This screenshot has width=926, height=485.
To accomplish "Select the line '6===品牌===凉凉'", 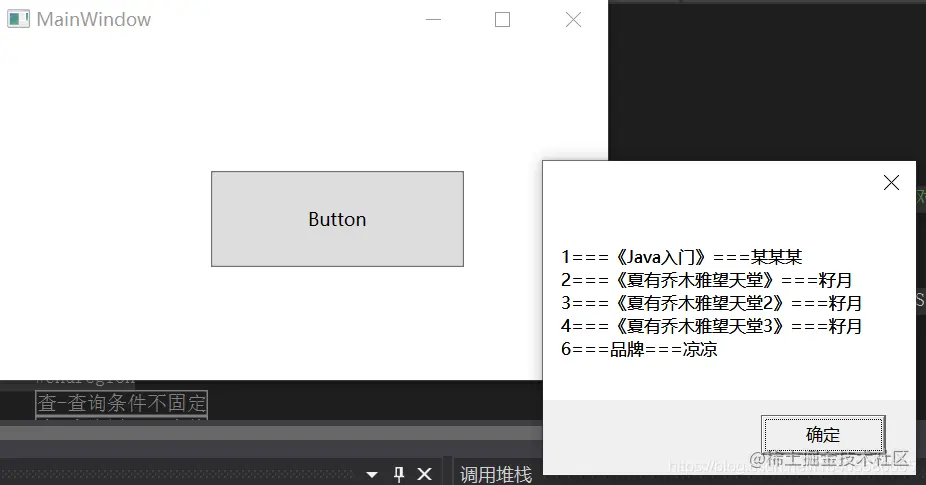I will 639,349.
